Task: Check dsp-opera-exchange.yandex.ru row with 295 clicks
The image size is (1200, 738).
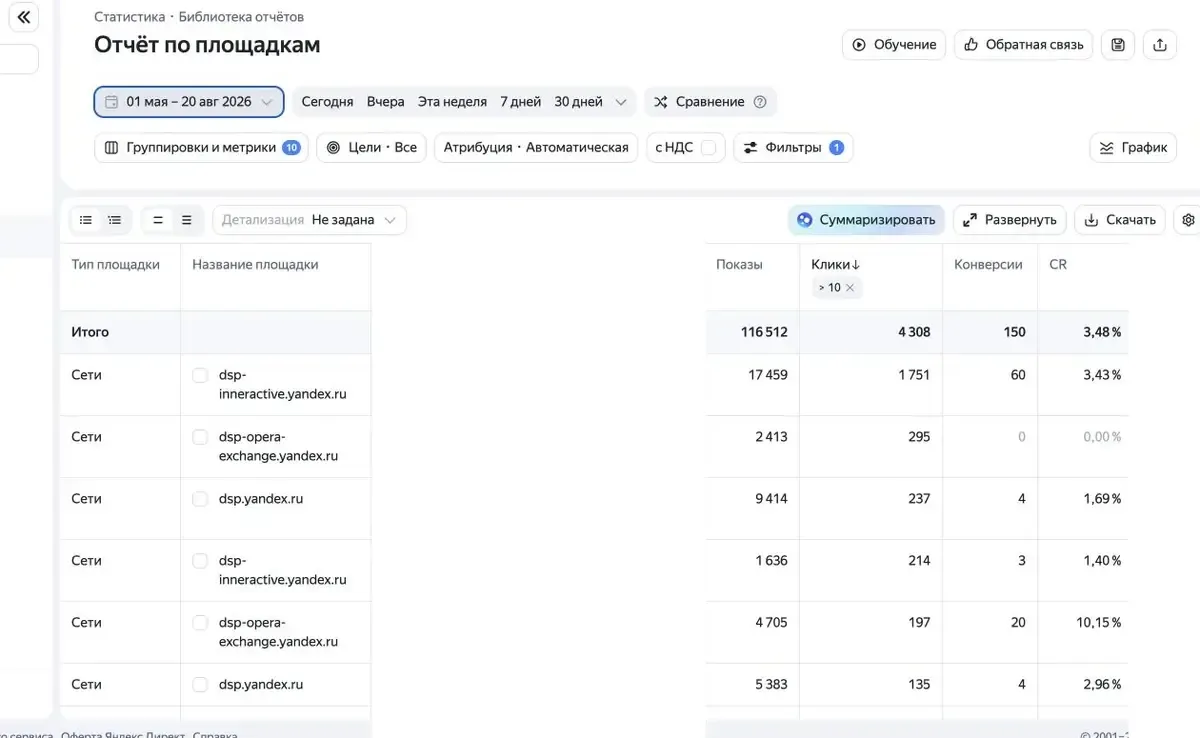Action: pos(200,437)
